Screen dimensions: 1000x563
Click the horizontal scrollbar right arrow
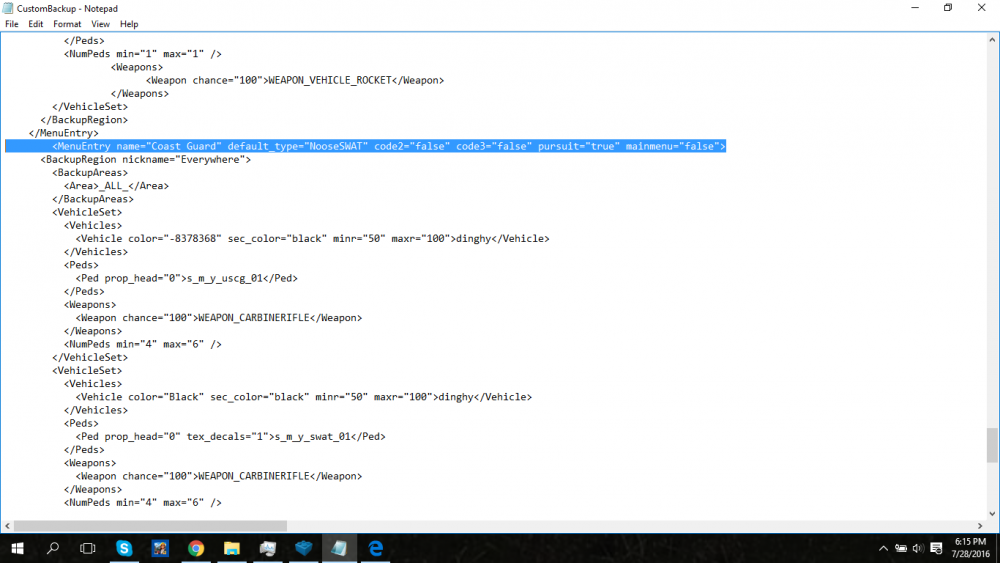coord(980,526)
